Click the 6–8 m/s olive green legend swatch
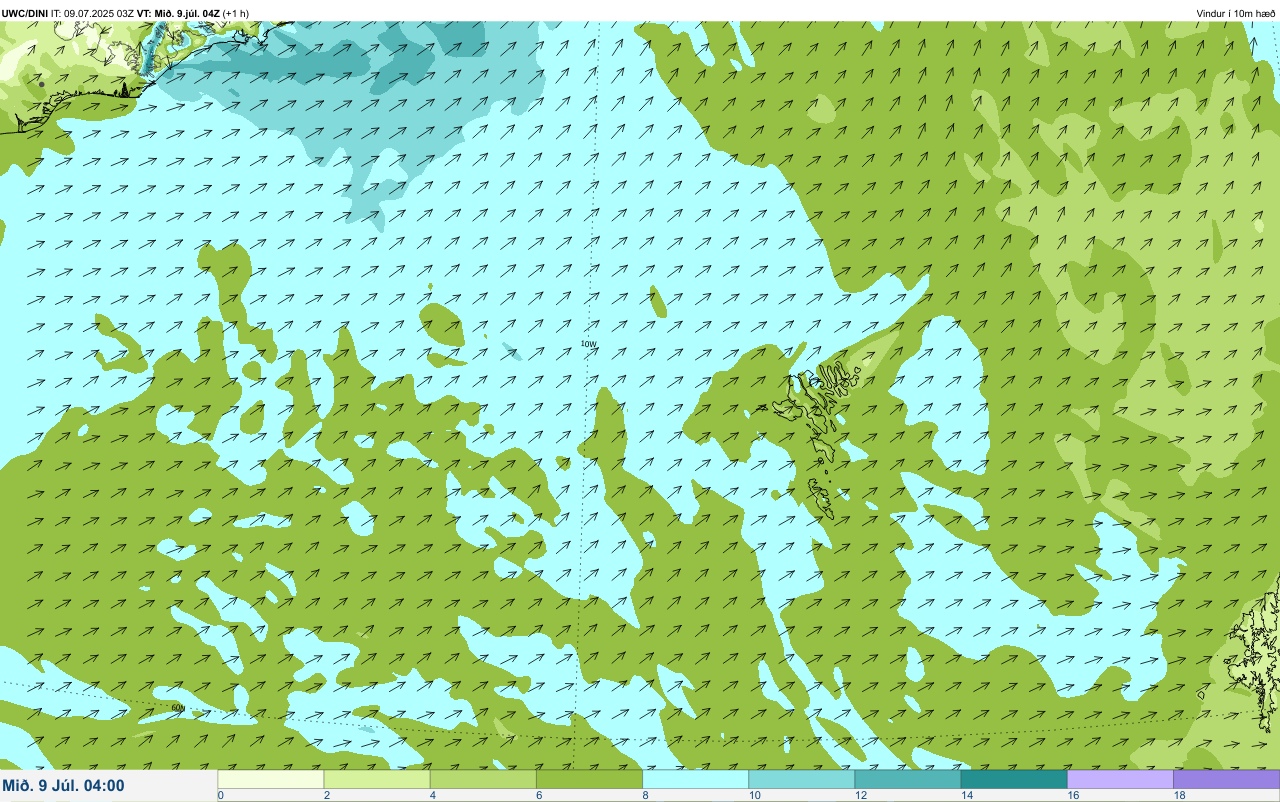The height and width of the screenshot is (802, 1280). (589, 779)
